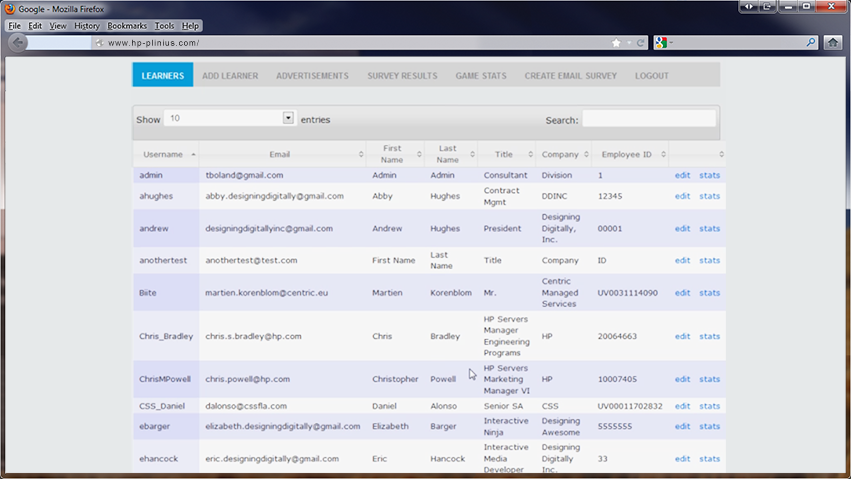Click the search magnifier icon
Image resolution: width=851 pixels, height=479 pixels.
pos(811,42)
